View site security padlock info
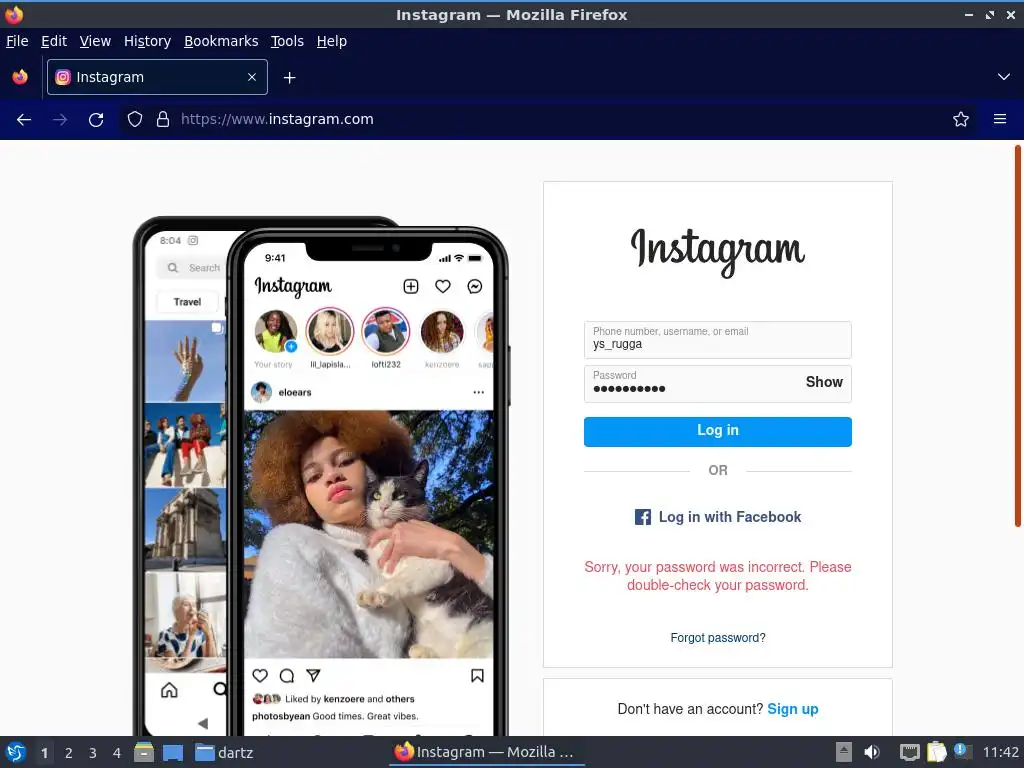This screenshot has height=768, width=1024. 163,119
